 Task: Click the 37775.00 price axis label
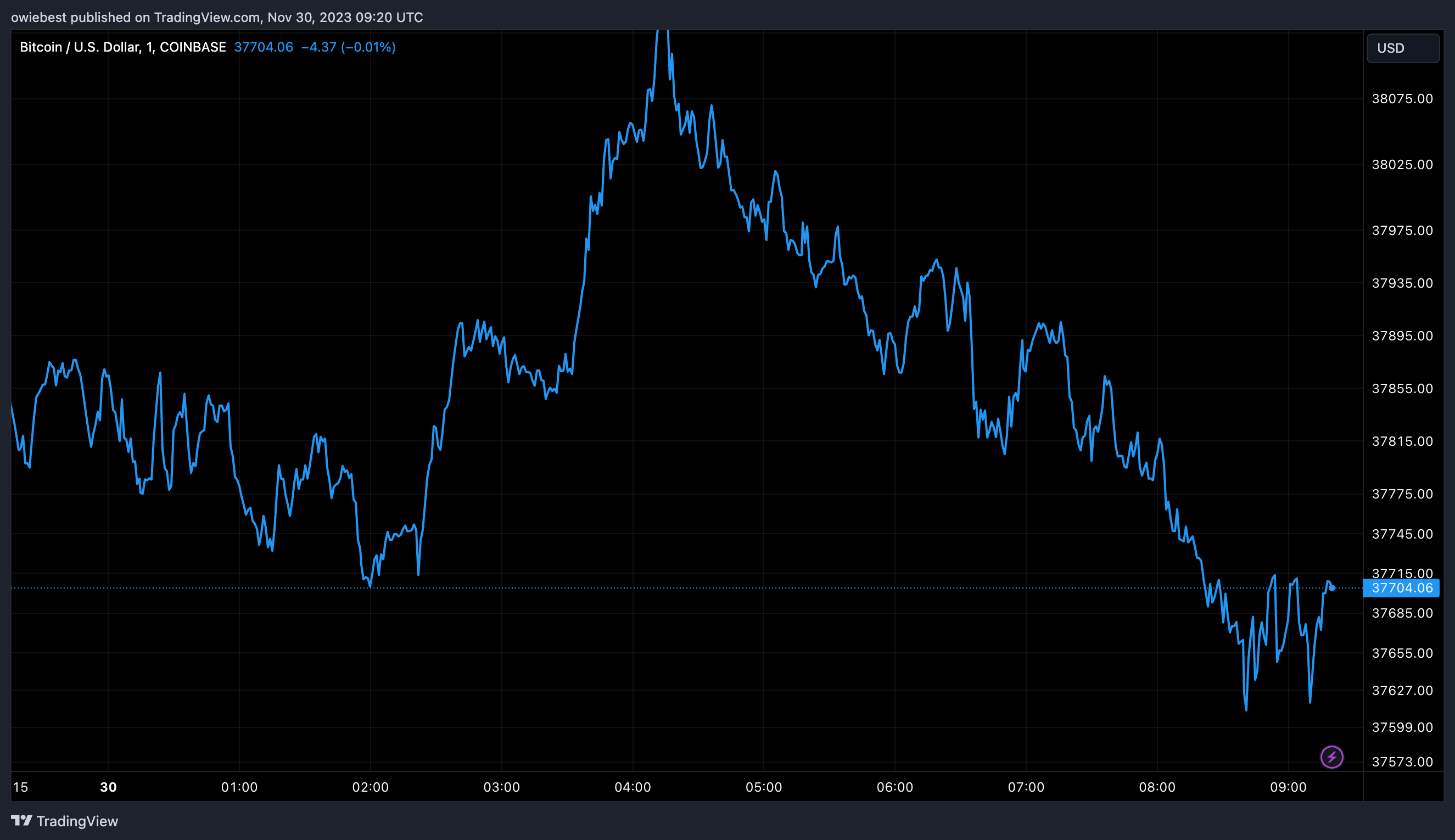[x=1402, y=493]
